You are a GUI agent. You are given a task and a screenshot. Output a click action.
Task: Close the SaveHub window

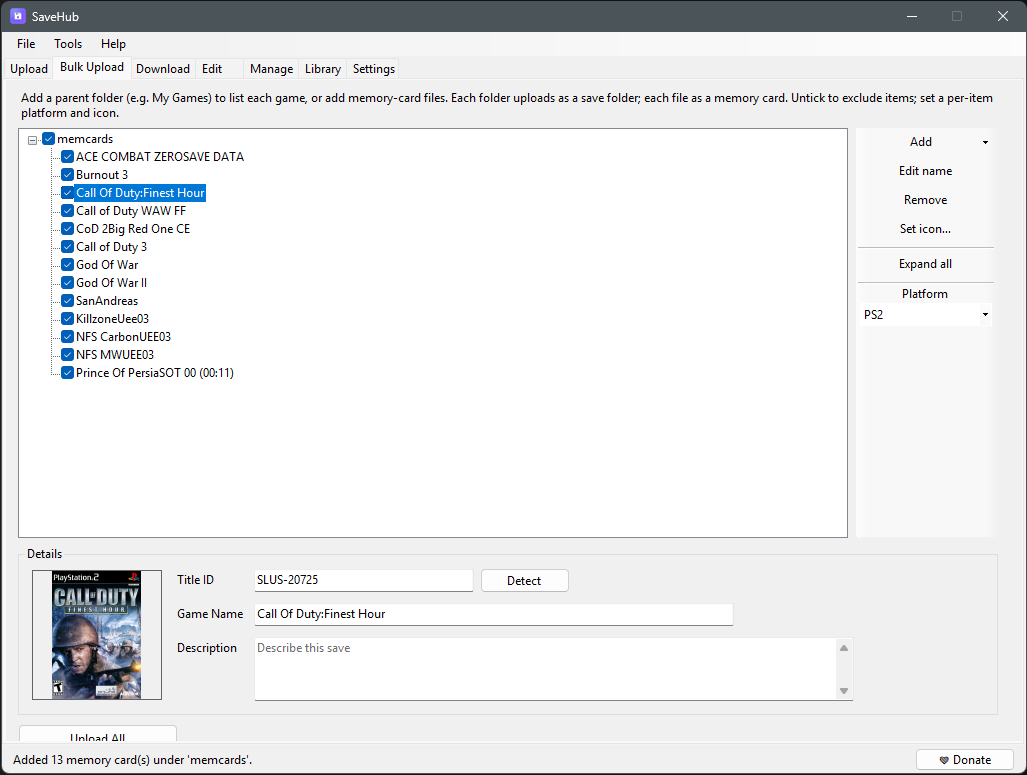coord(1003,16)
